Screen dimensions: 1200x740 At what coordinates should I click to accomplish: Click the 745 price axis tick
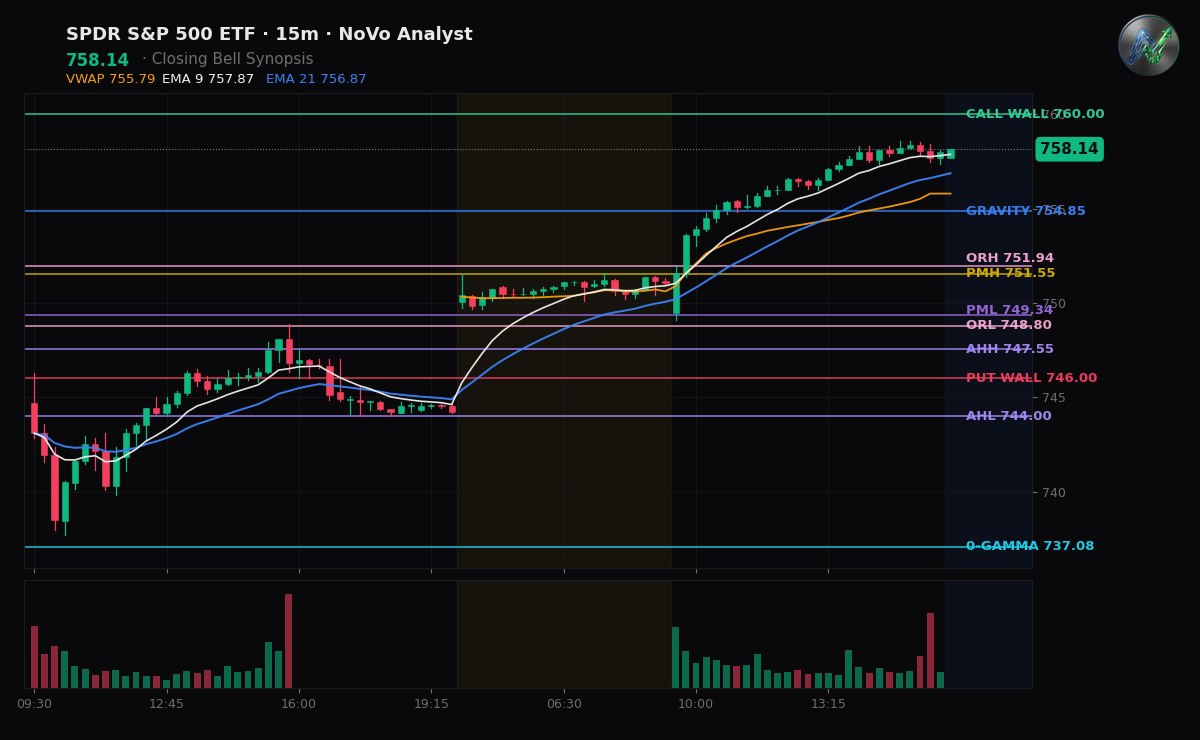click(1054, 397)
